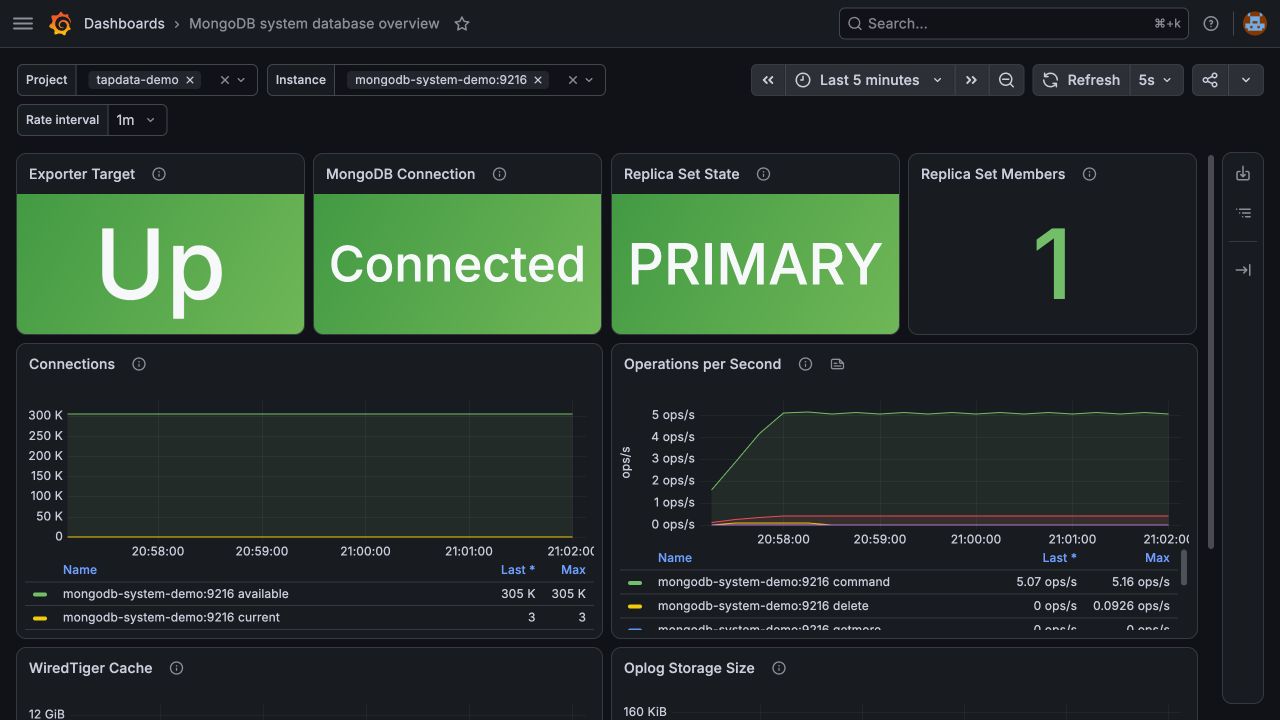Sort Connections legend by Last *

click(518, 570)
